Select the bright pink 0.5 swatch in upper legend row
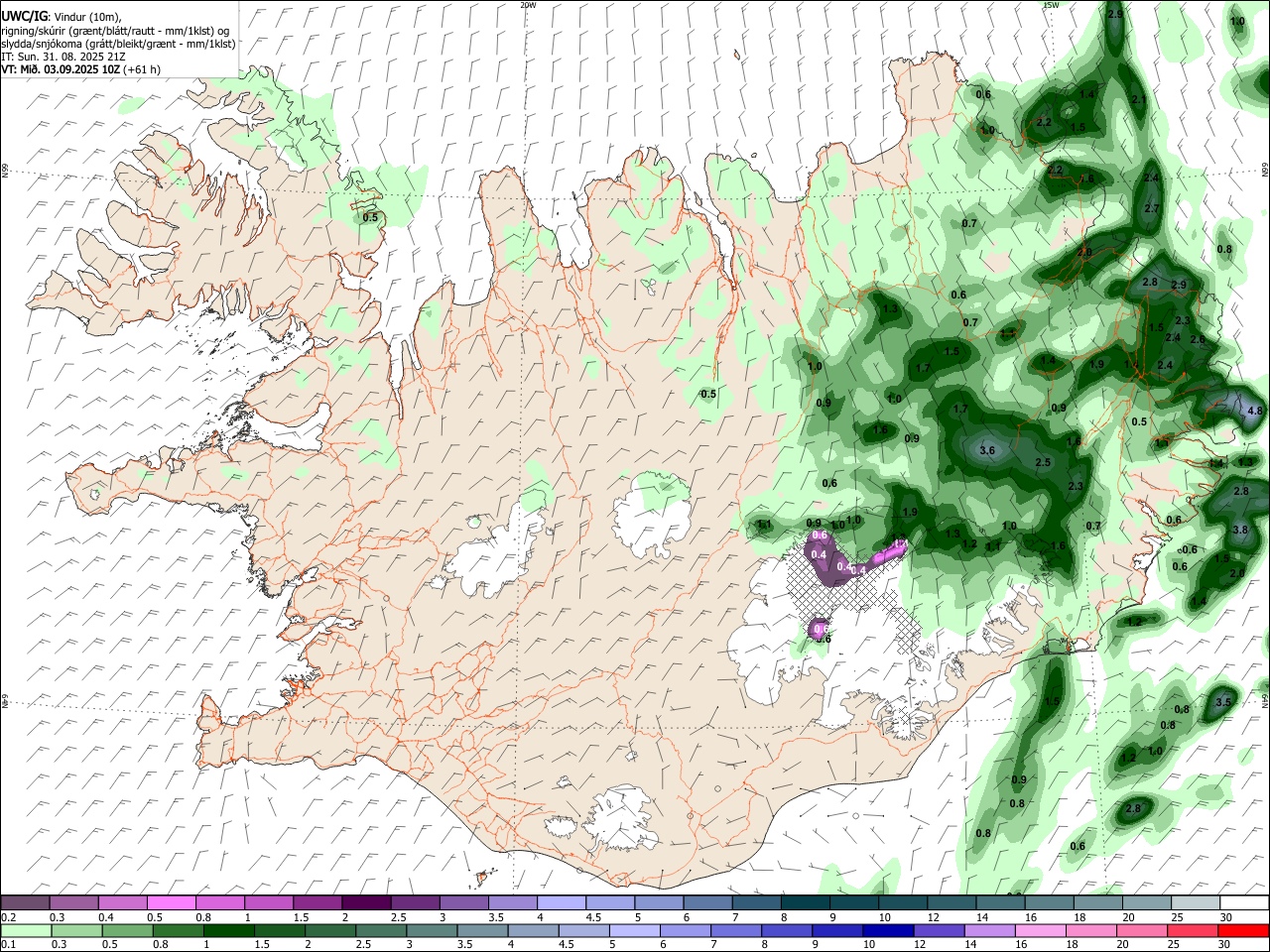The height and width of the screenshot is (952, 1270). click(x=171, y=903)
